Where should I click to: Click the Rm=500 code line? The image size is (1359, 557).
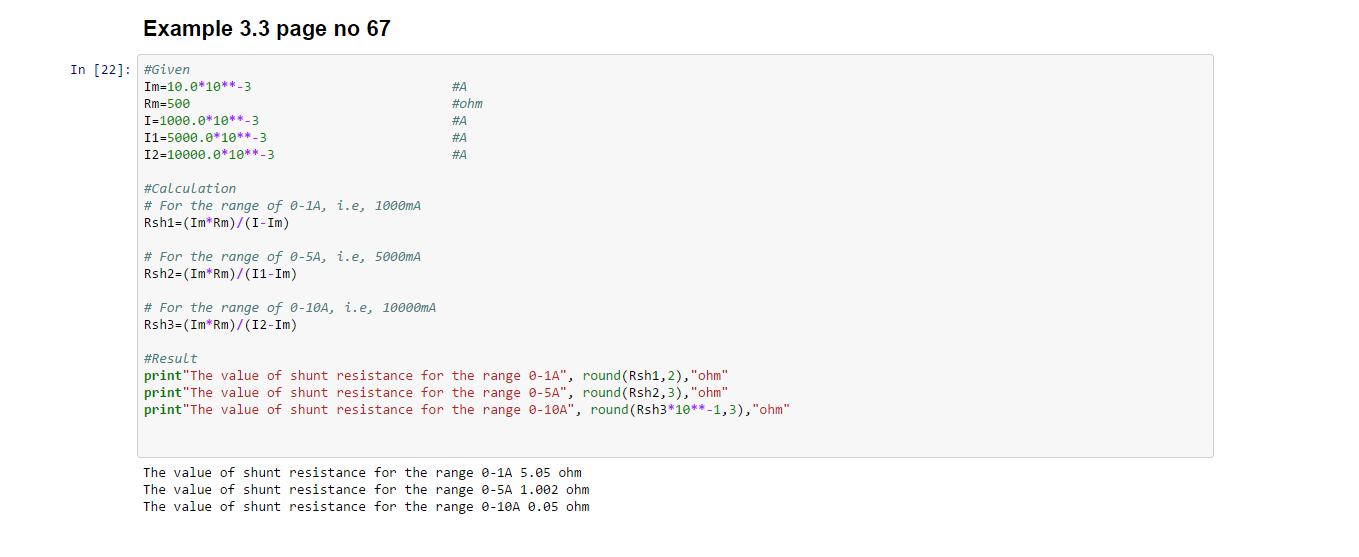coord(167,104)
